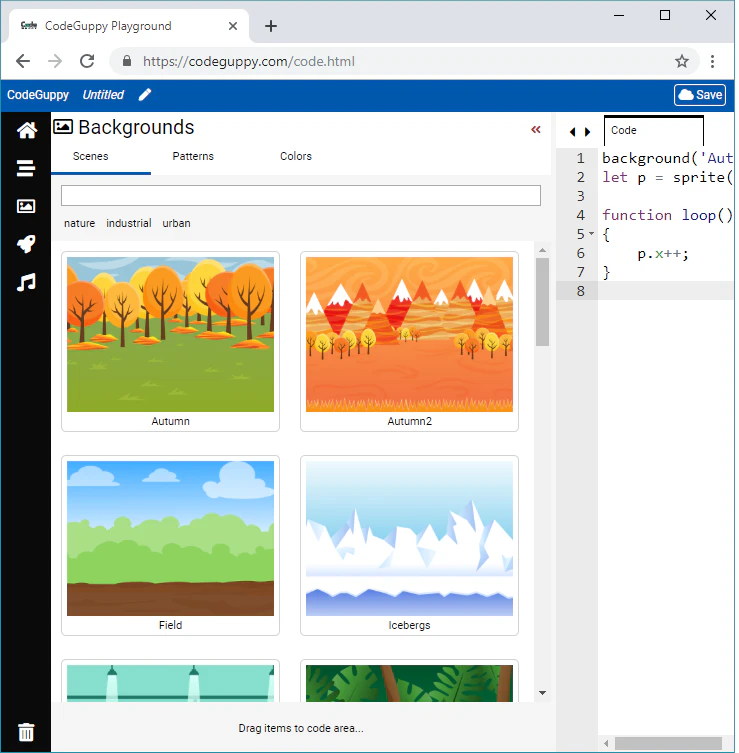Minimize the browser window

point(619,15)
